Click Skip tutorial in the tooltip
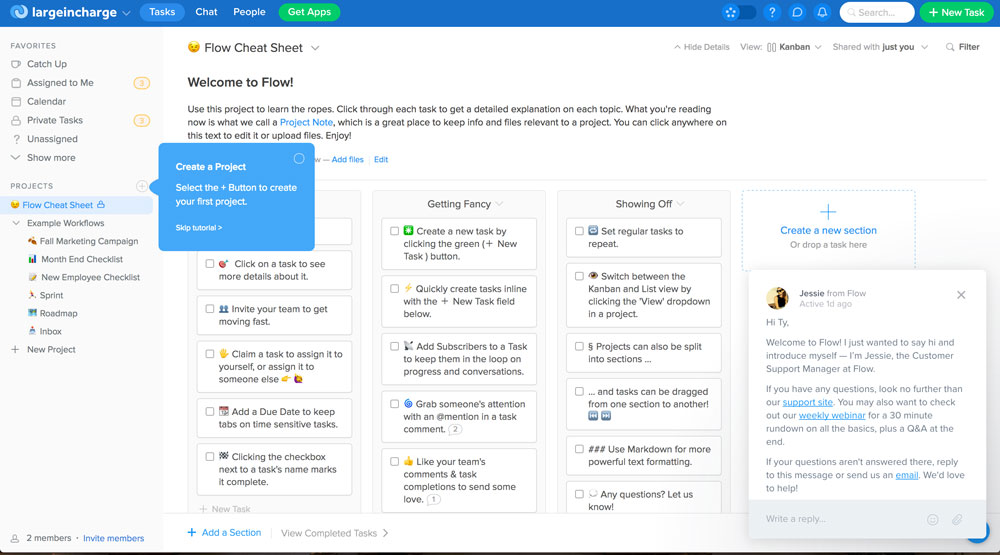This screenshot has height=555, width=1000. pos(198,228)
